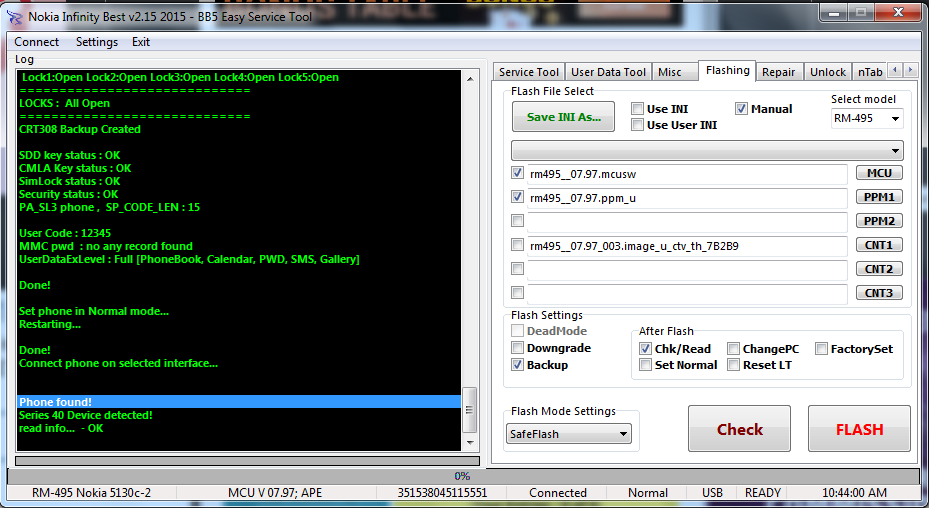The height and width of the screenshot is (508, 929).
Task: Click the empty CNT3 file field
Action: coord(687,293)
